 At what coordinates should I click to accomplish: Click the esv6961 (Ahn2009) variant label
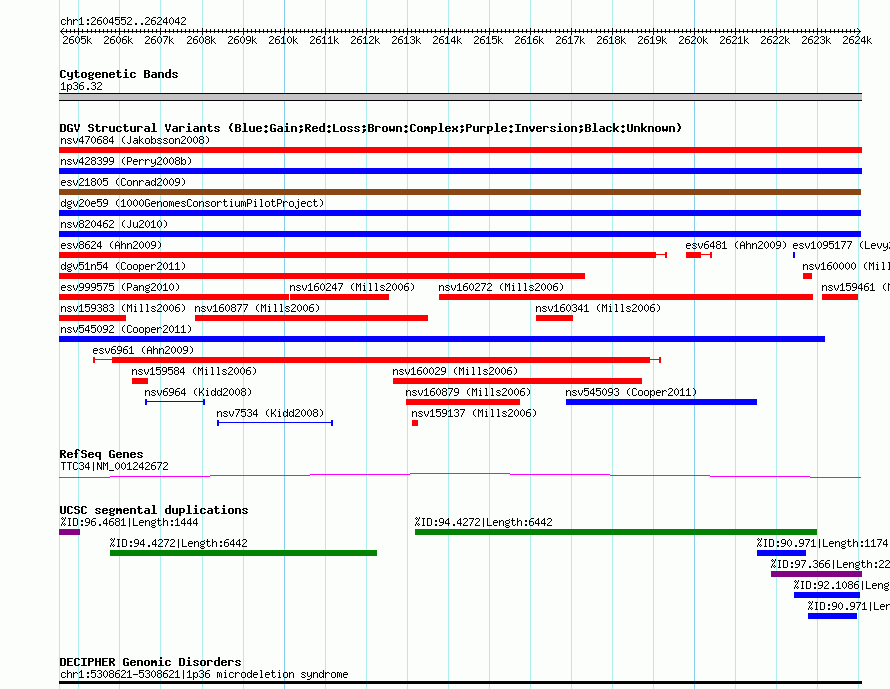pos(143,350)
